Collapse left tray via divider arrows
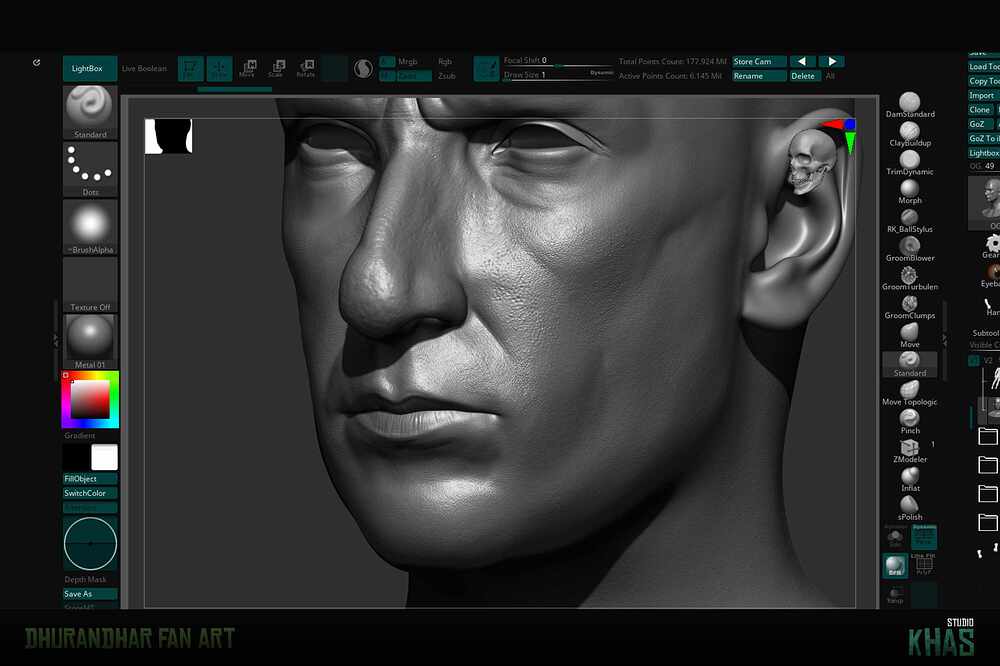Image resolution: width=1000 pixels, height=666 pixels. [x=55, y=343]
